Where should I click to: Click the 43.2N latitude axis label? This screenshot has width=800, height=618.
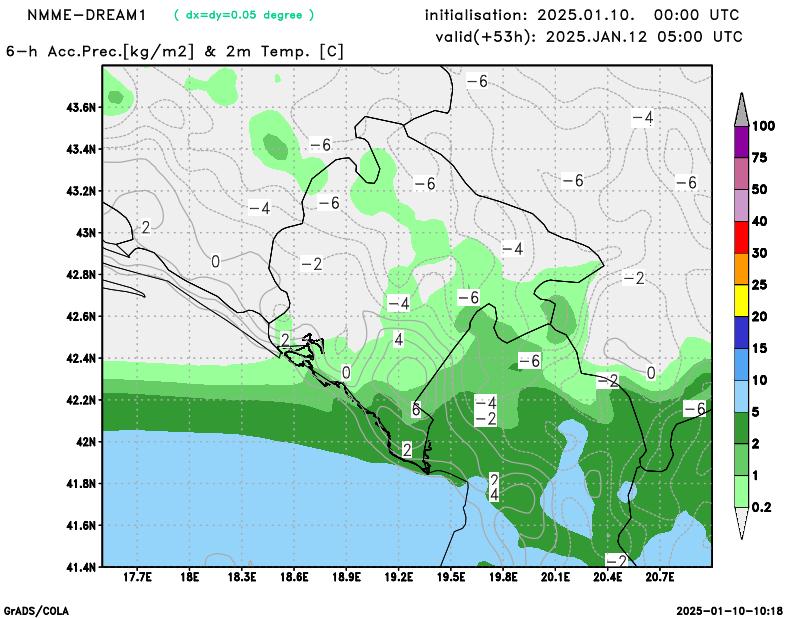coord(81,191)
